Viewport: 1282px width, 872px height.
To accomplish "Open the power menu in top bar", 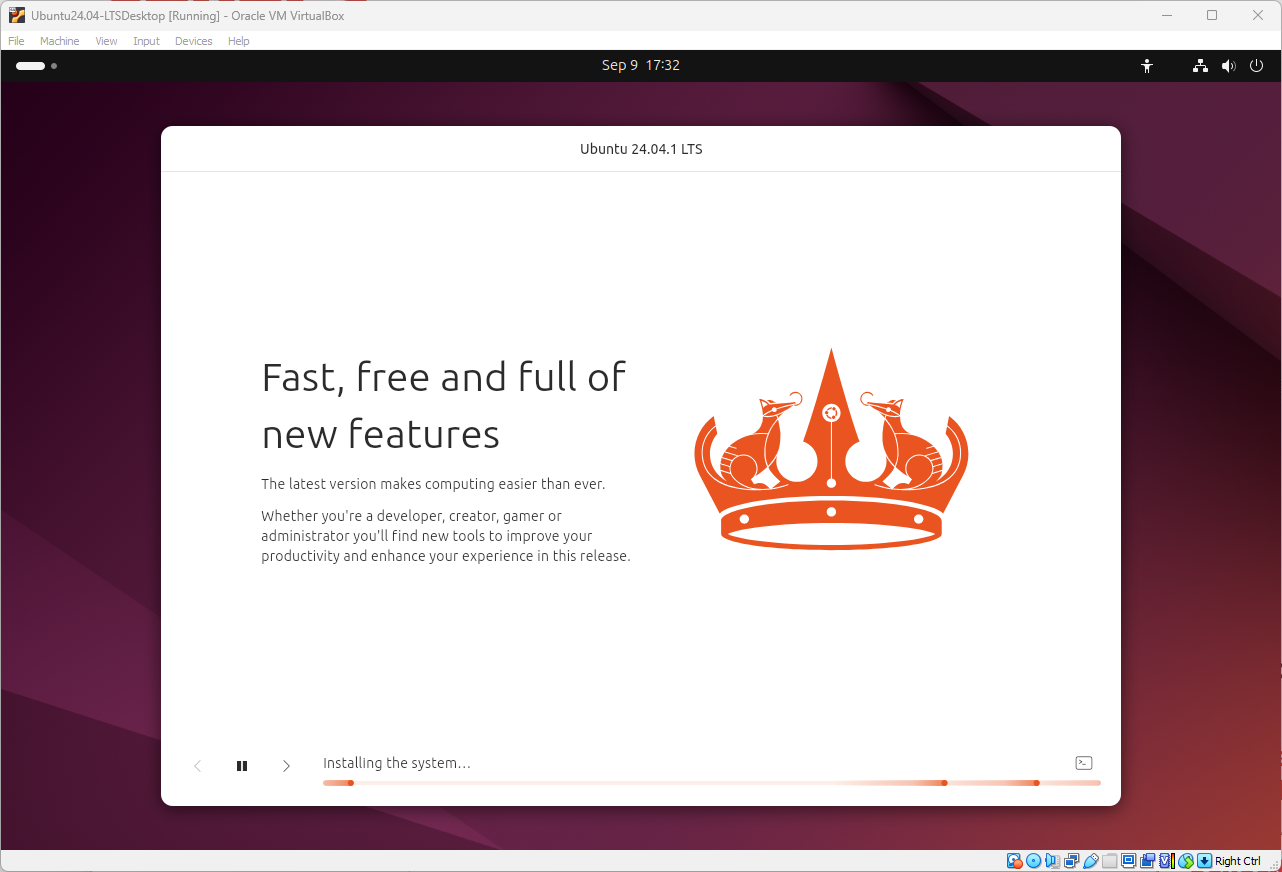I will [1256, 66].
